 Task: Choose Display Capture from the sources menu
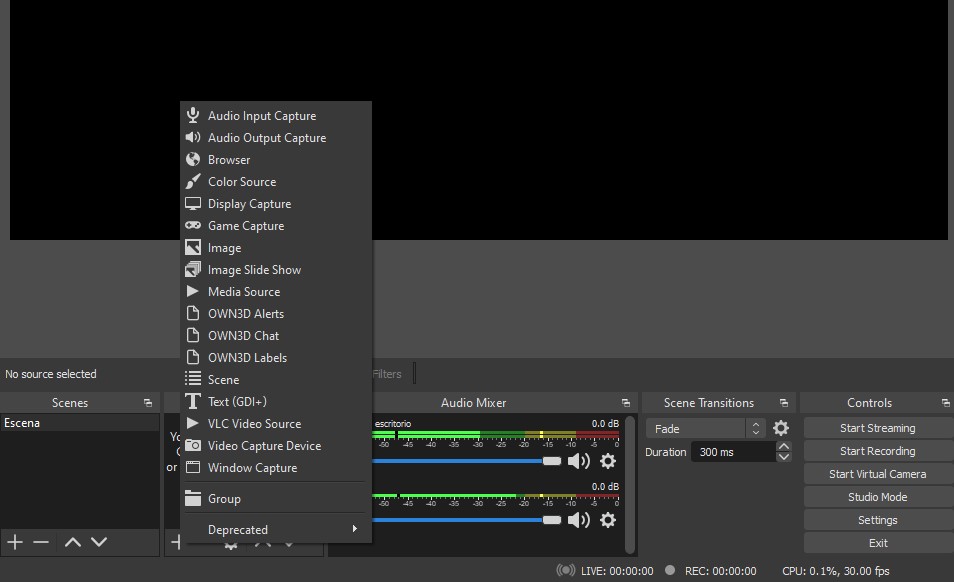click(249, 204)
